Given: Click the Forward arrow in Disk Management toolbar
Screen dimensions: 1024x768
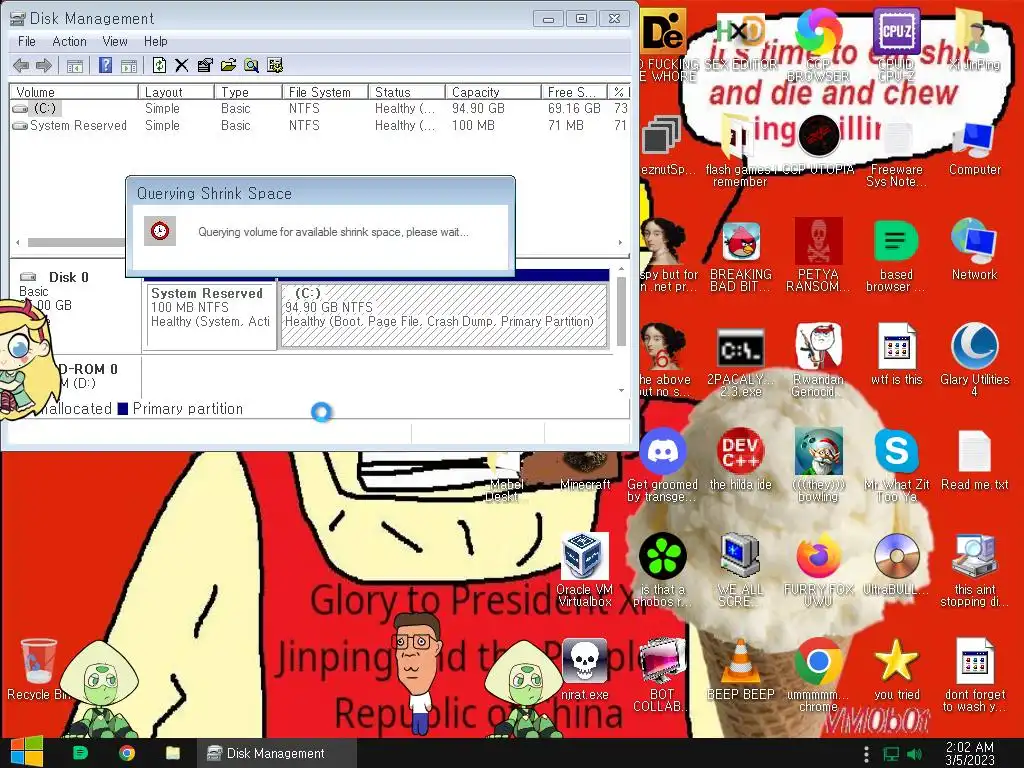Looking at the screenshot, I should pos(44,65).
